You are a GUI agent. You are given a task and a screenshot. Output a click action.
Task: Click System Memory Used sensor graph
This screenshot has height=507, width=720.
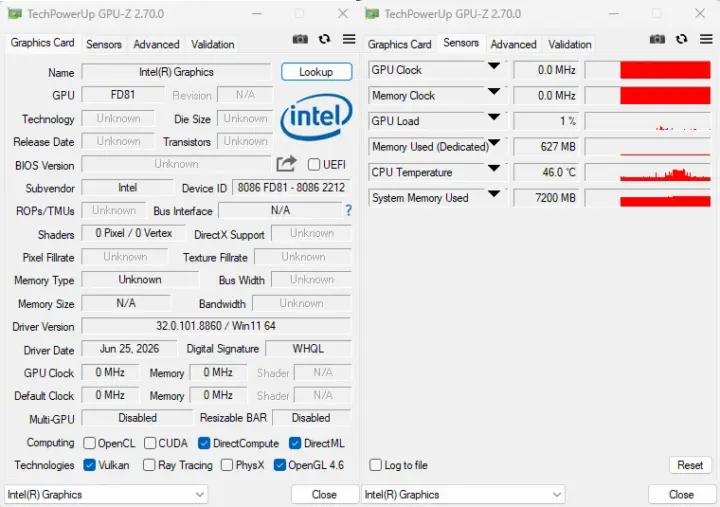[x=648, y=198]
